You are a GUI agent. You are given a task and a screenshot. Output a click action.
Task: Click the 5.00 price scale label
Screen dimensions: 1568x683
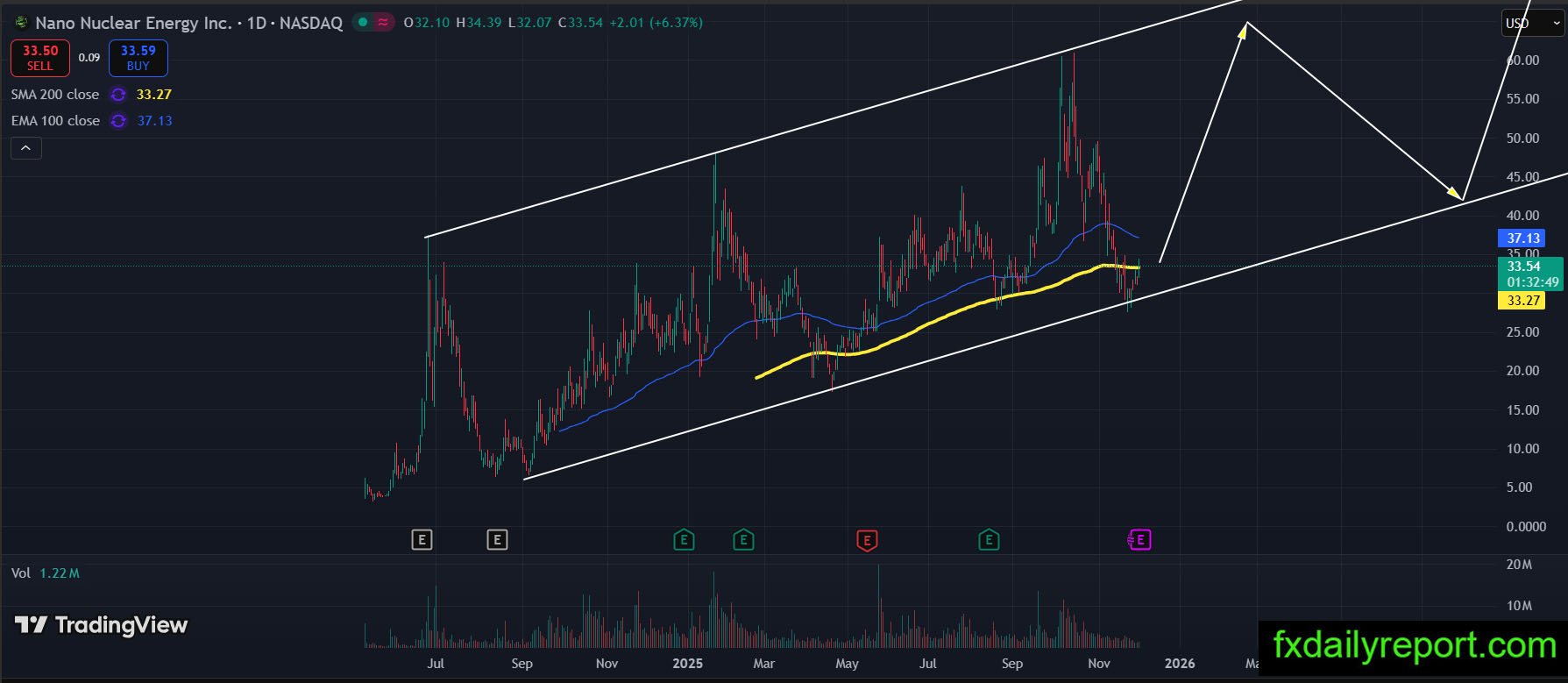pos(1520,487)
